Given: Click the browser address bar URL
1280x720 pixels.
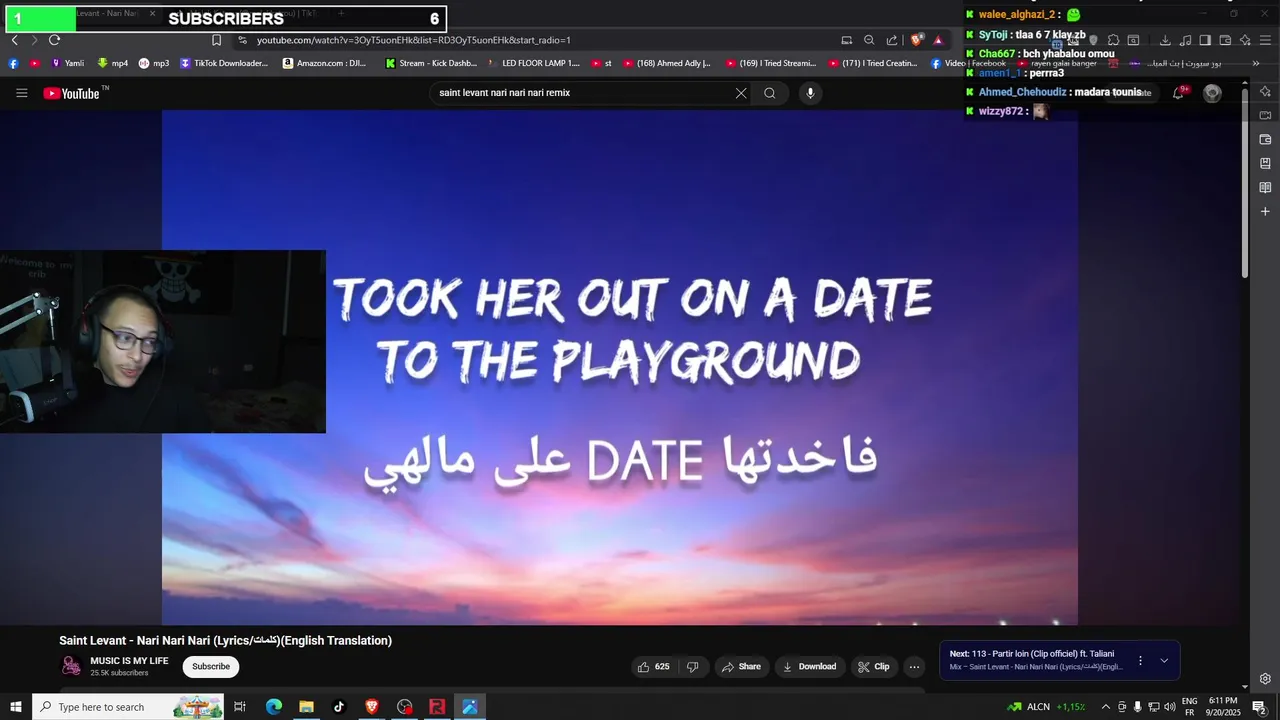Looking at the screenshot, I should (x=413, y=40).
